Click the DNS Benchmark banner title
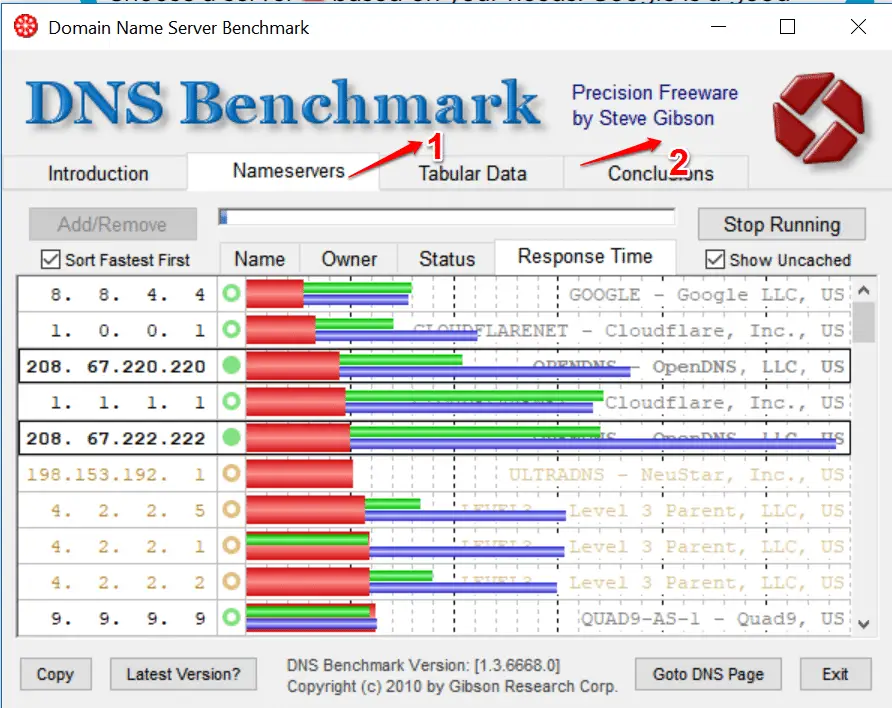The height and width of the screenshot is (708, 892). coord(283,102)
